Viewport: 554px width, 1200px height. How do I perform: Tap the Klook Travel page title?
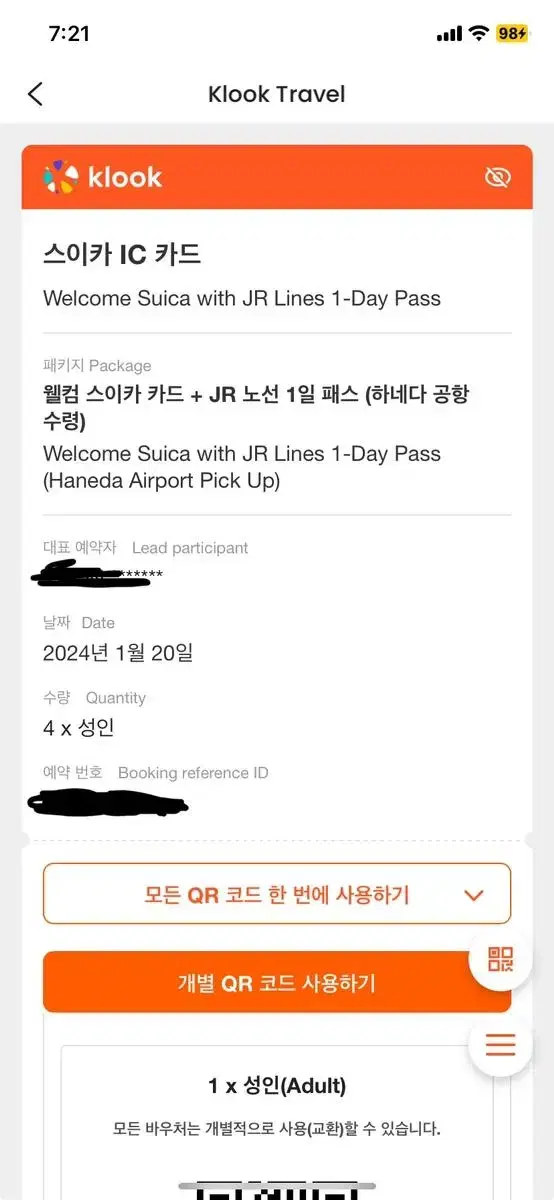[277, 94]
